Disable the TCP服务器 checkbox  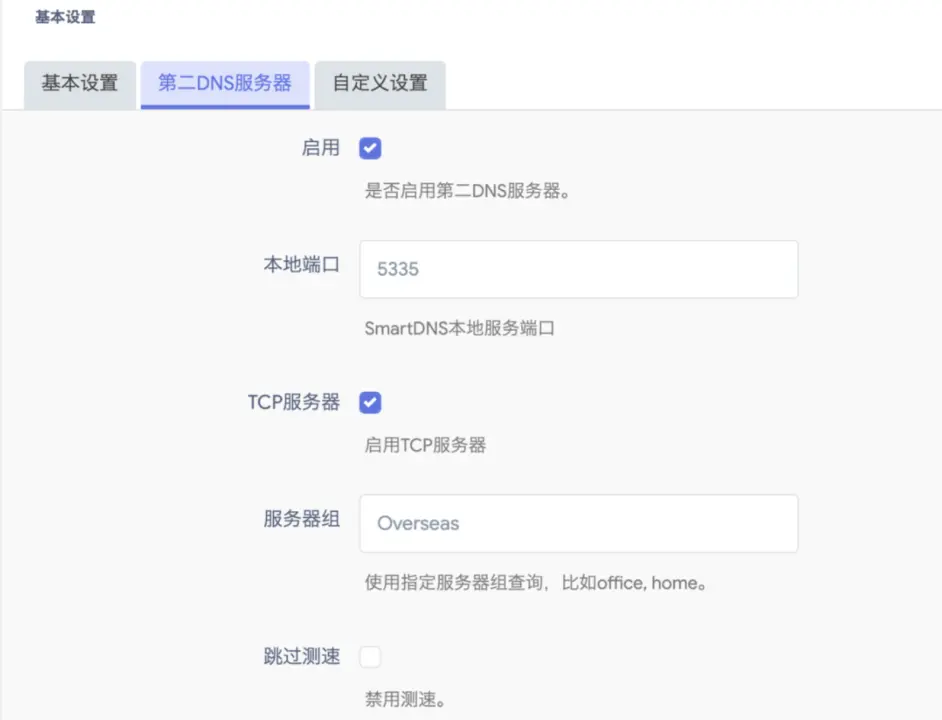click(x=370, y=403)
